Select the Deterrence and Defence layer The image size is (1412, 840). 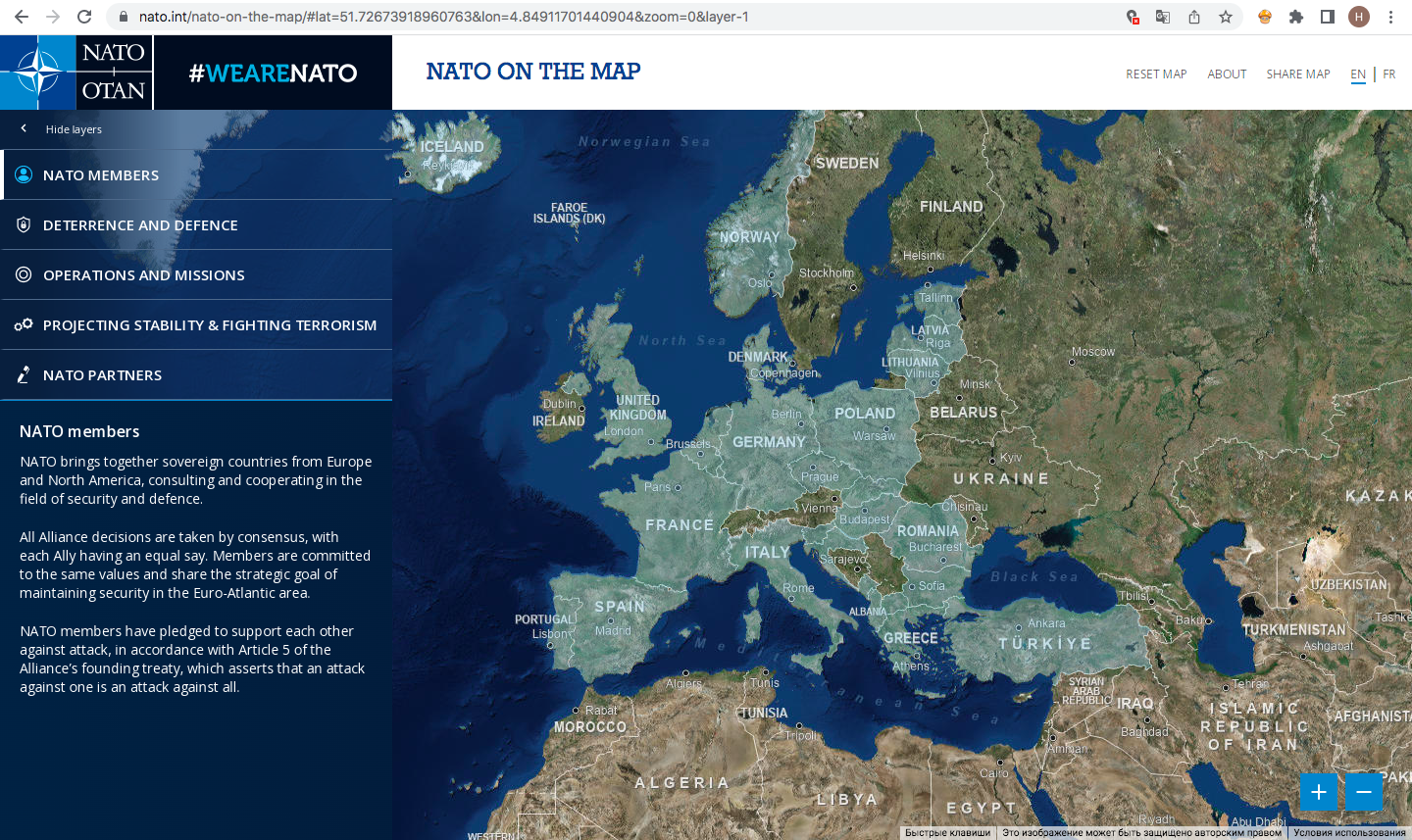[196, 225]
